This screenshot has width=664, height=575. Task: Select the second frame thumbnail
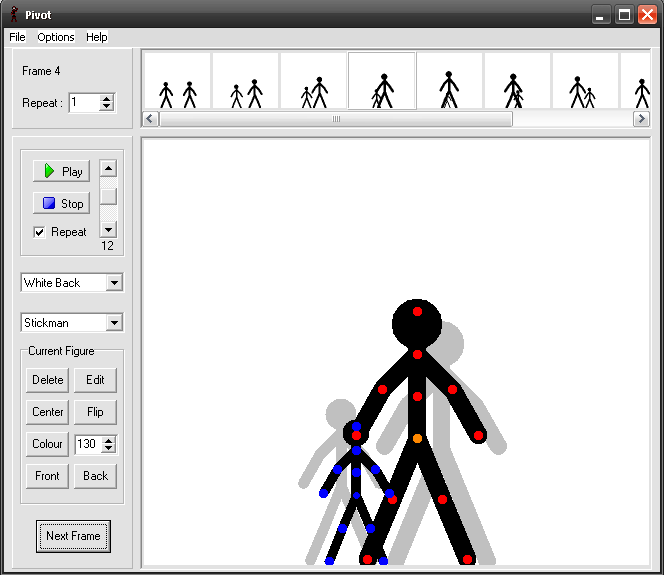pyautogui.click(x=246, y=80)
